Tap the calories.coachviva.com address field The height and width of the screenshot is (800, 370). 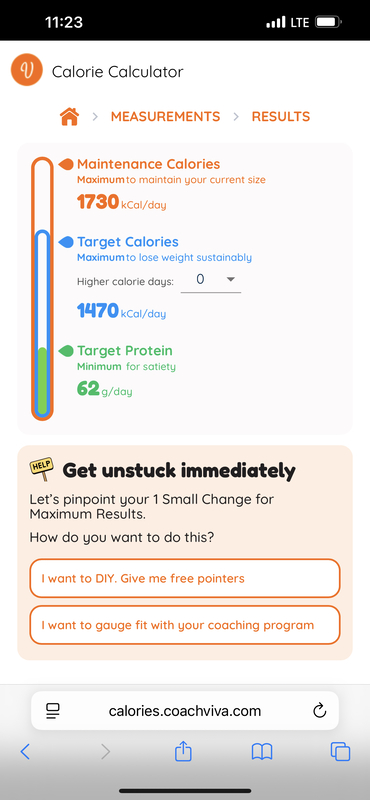[x=185, y=711]
